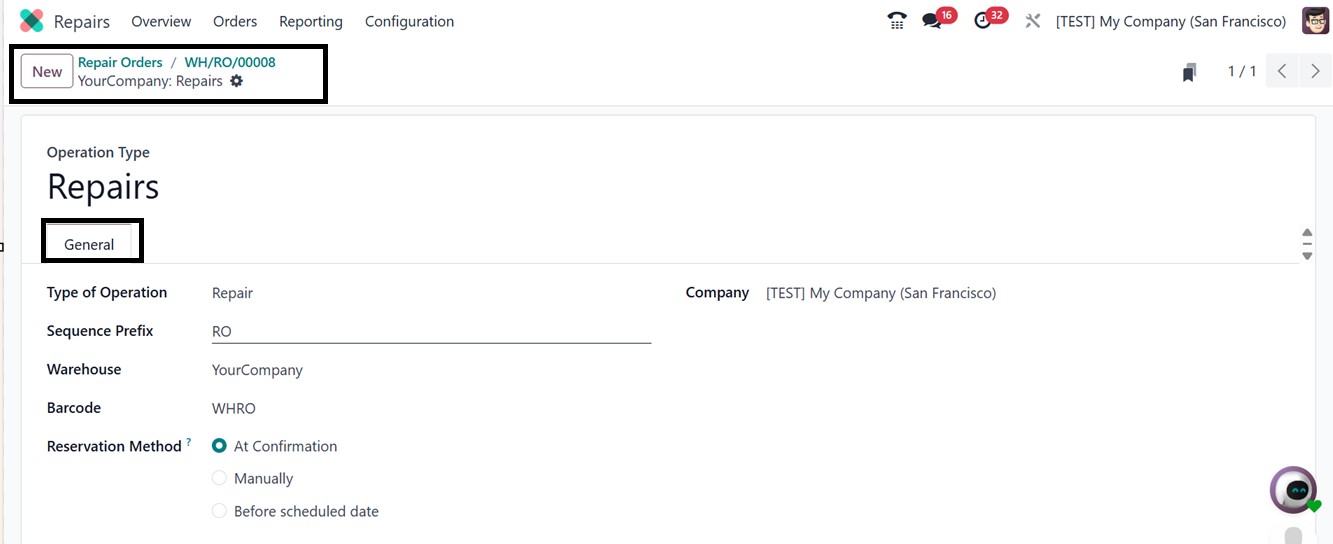Click the bookmark icon near the pager
Viewport: 1333px width, 544px height.
1189,72
